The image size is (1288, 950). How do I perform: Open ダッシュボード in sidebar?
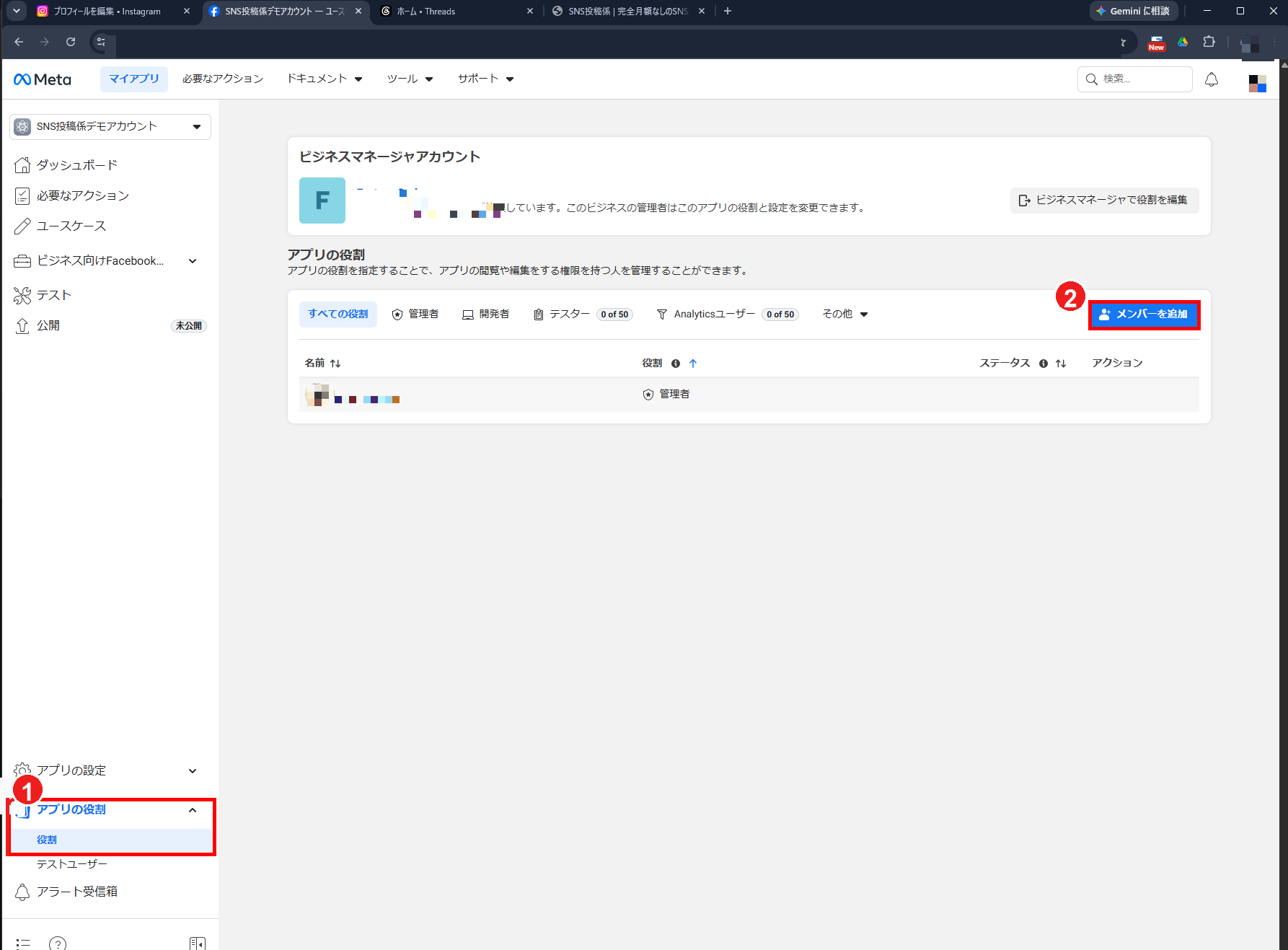point(77,165)
